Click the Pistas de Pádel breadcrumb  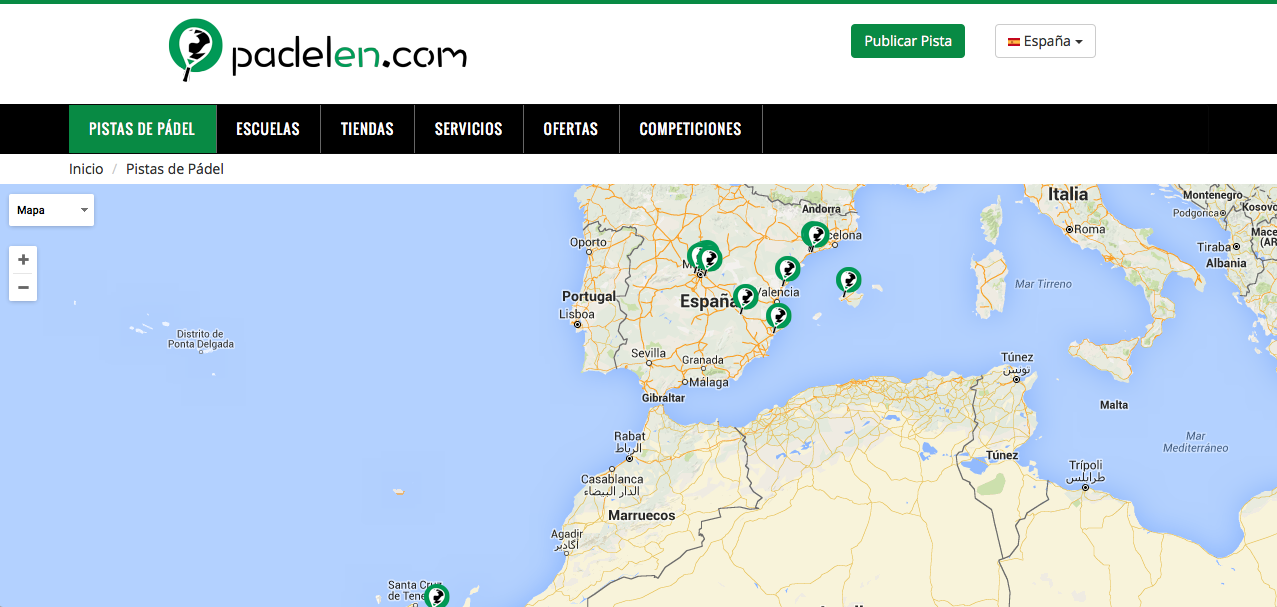click(x=175, y=168)
